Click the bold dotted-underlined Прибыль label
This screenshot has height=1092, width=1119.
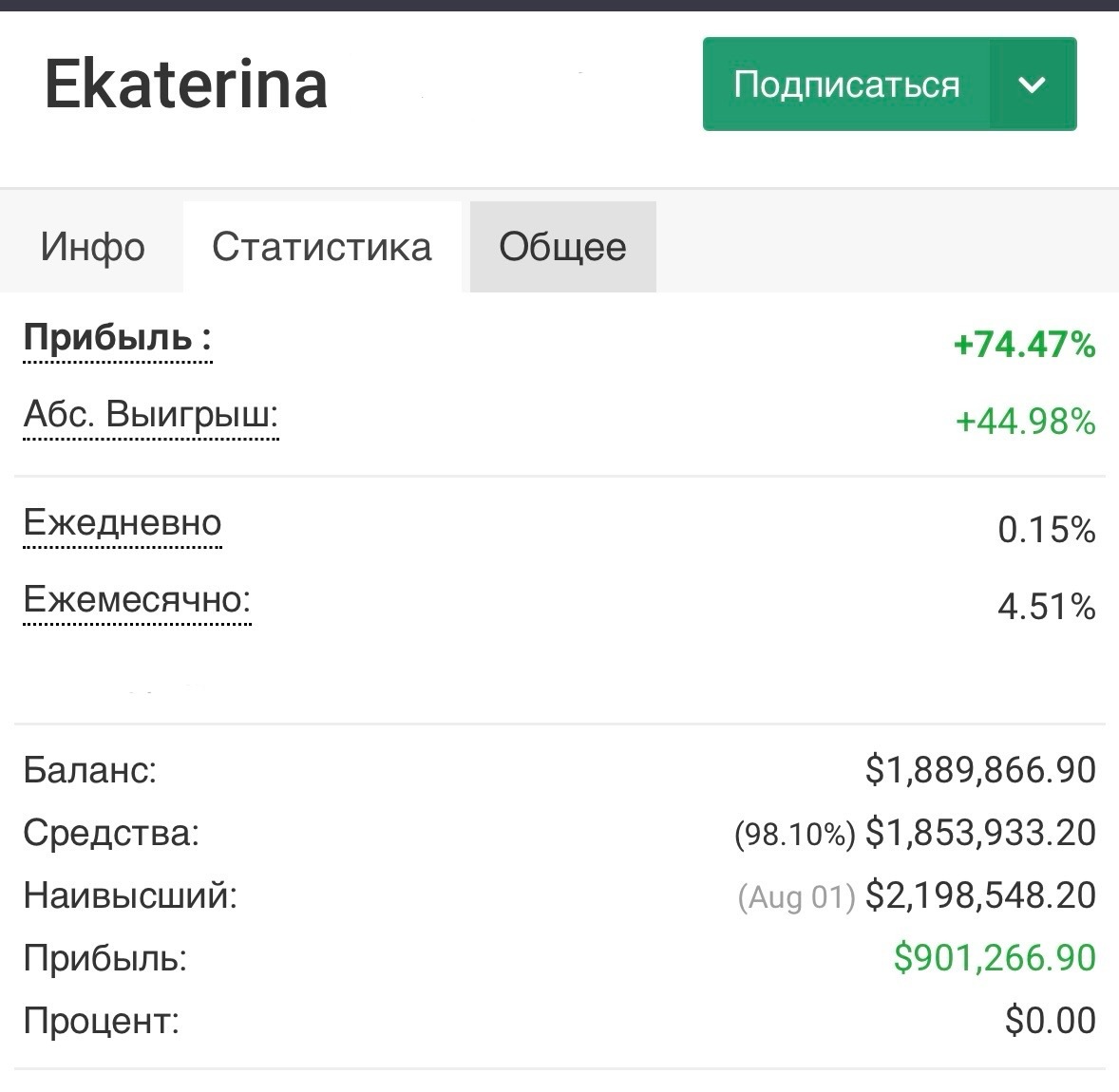click(x=117, y=338)
